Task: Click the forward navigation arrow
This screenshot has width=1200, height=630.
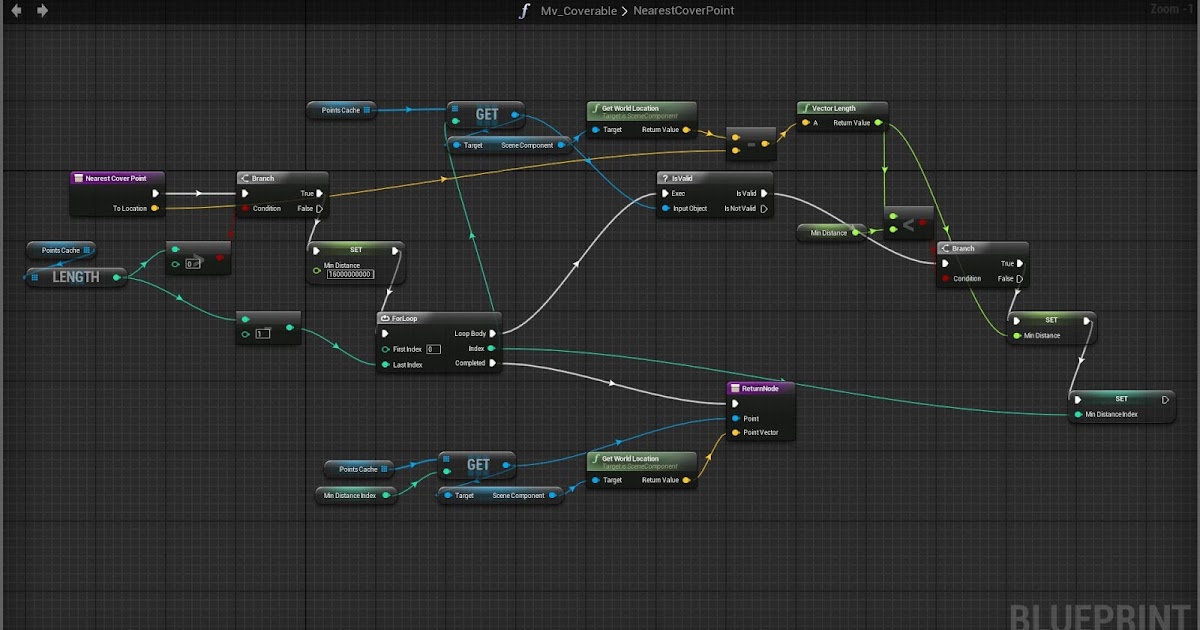Action: click(x=40, y=9)
